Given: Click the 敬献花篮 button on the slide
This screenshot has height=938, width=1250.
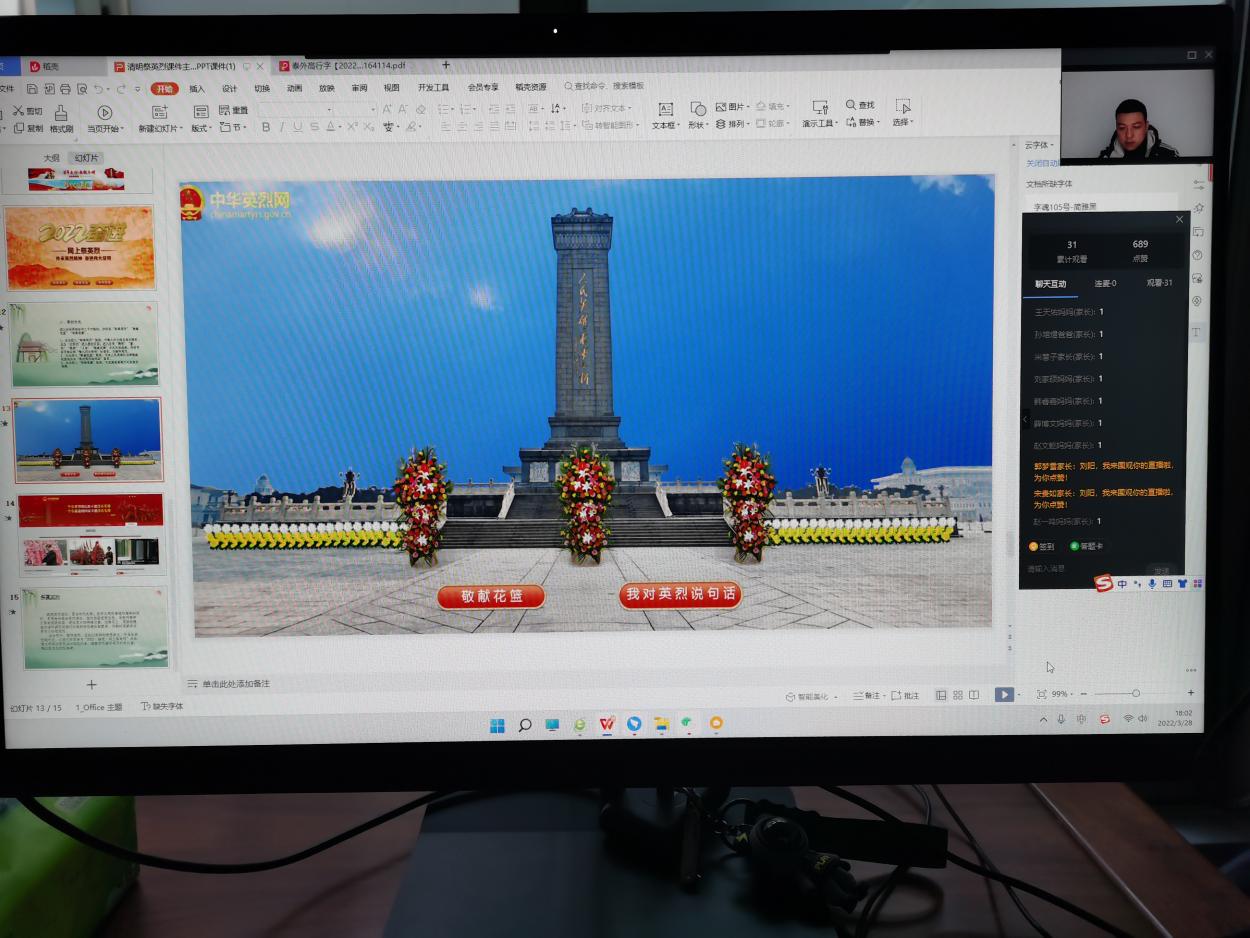Looking at the screenshot, I should coord(491,597).
